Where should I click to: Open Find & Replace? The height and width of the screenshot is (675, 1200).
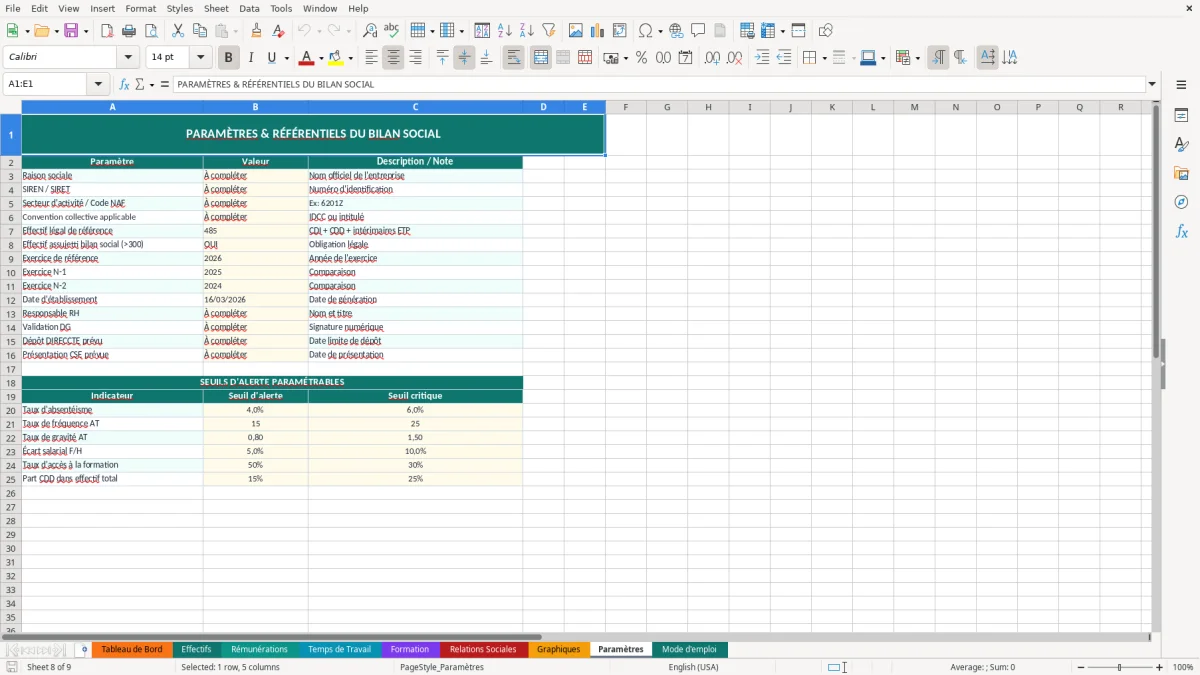[370, 31]
